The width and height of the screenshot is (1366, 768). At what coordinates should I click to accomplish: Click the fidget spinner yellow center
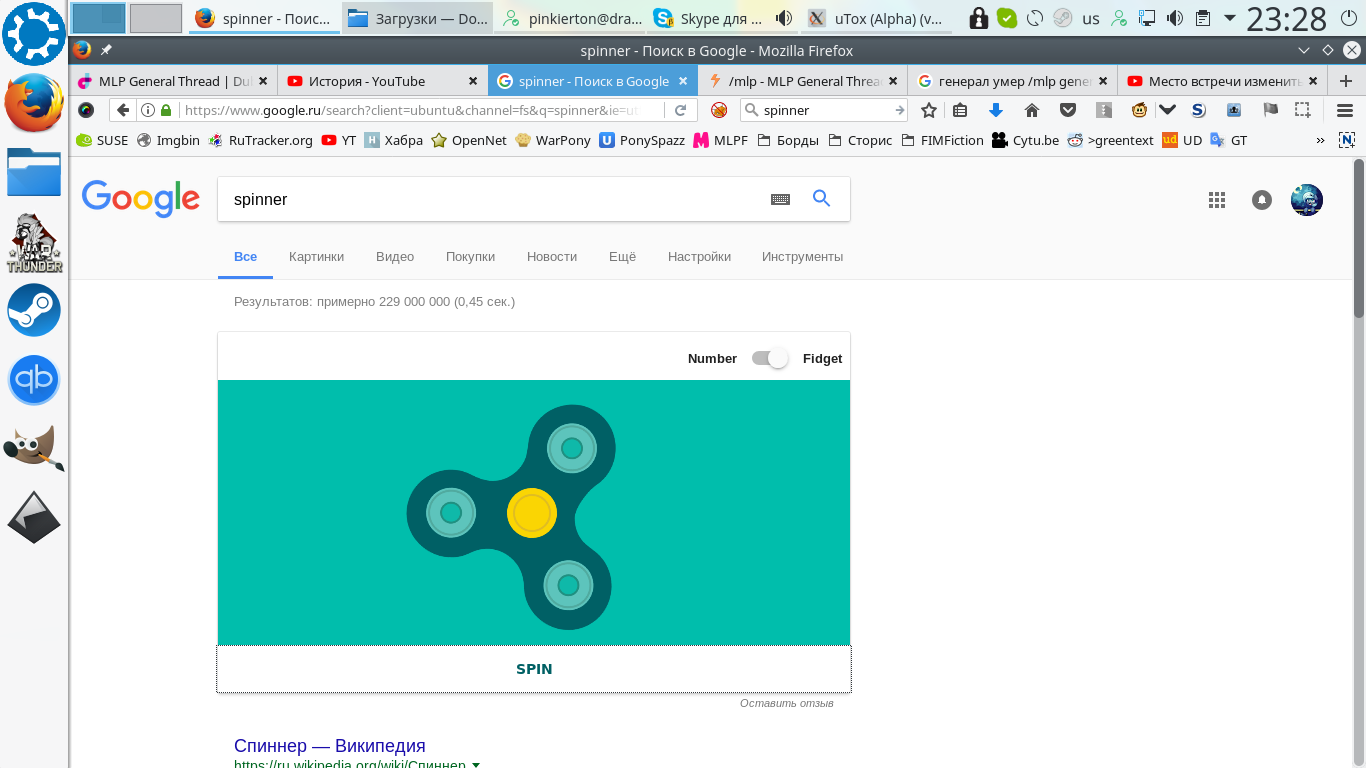coord(530,512)
